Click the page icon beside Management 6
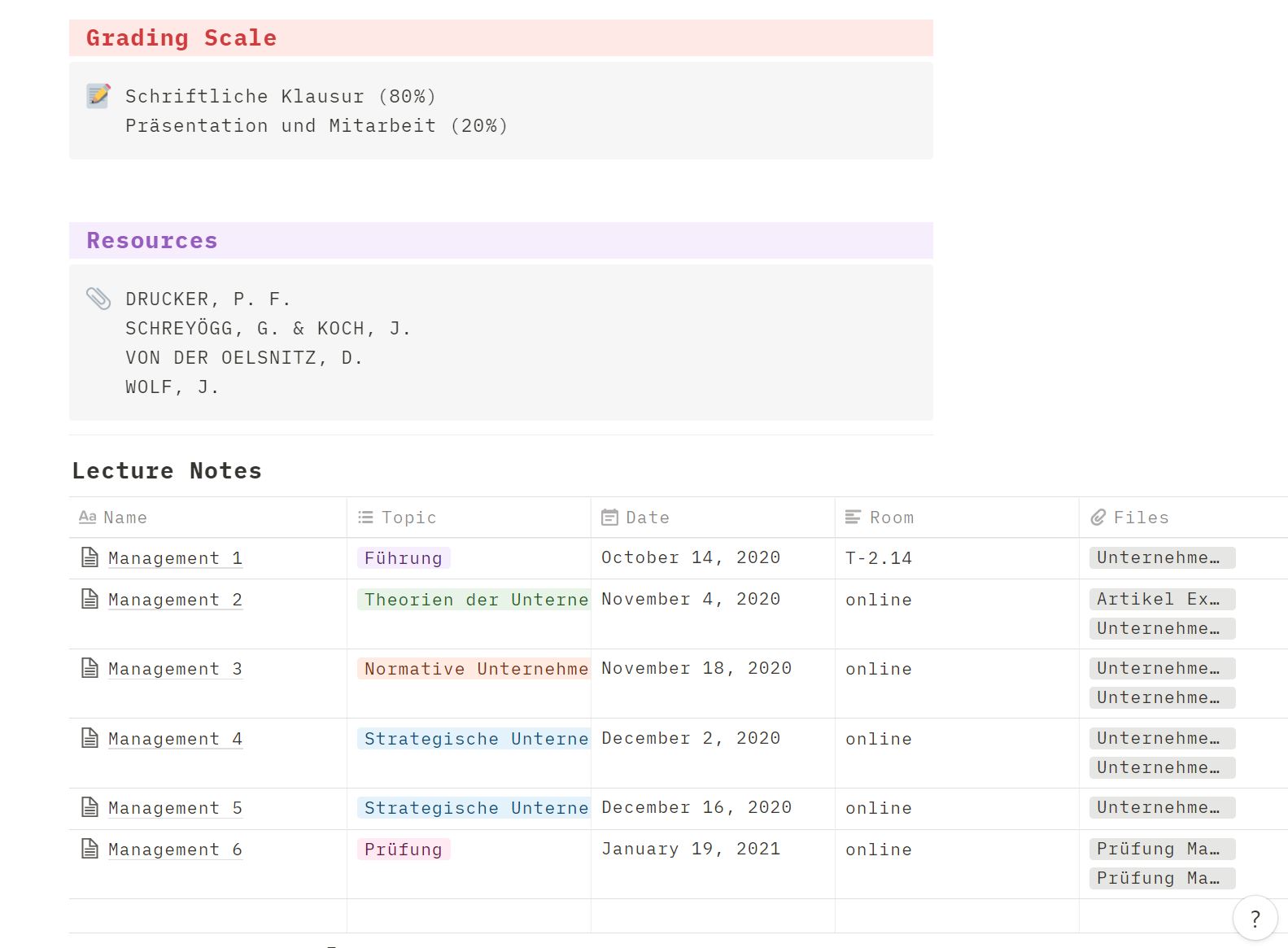The width and height of the screenshot is (1288, 948). [90, 849]
